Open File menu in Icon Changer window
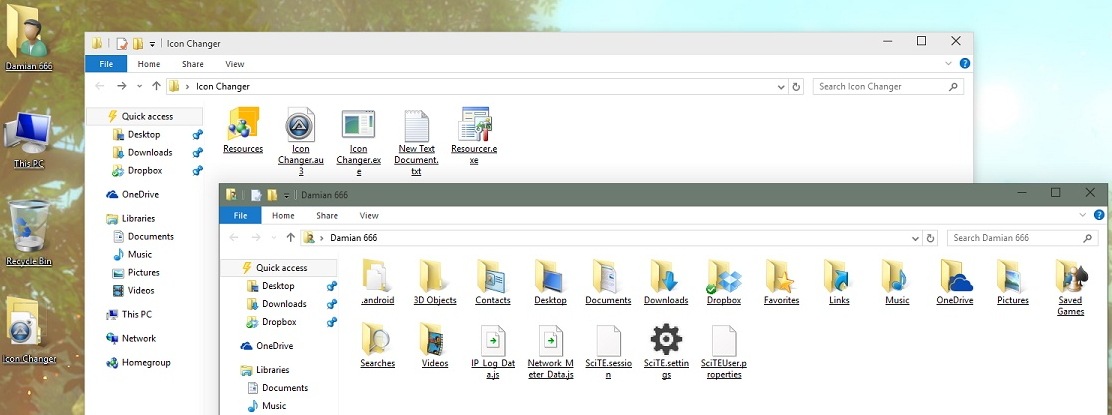Image resolution: width=1112 pixels, height=415 pixels. click(x=106, y=64)
